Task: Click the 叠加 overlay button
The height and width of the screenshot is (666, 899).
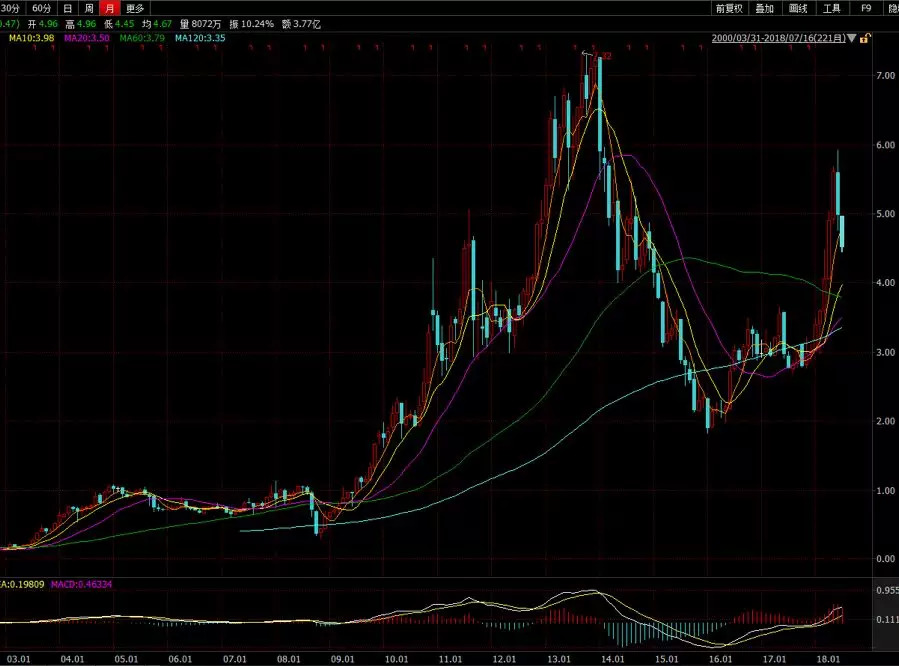Action: (764, 8)
